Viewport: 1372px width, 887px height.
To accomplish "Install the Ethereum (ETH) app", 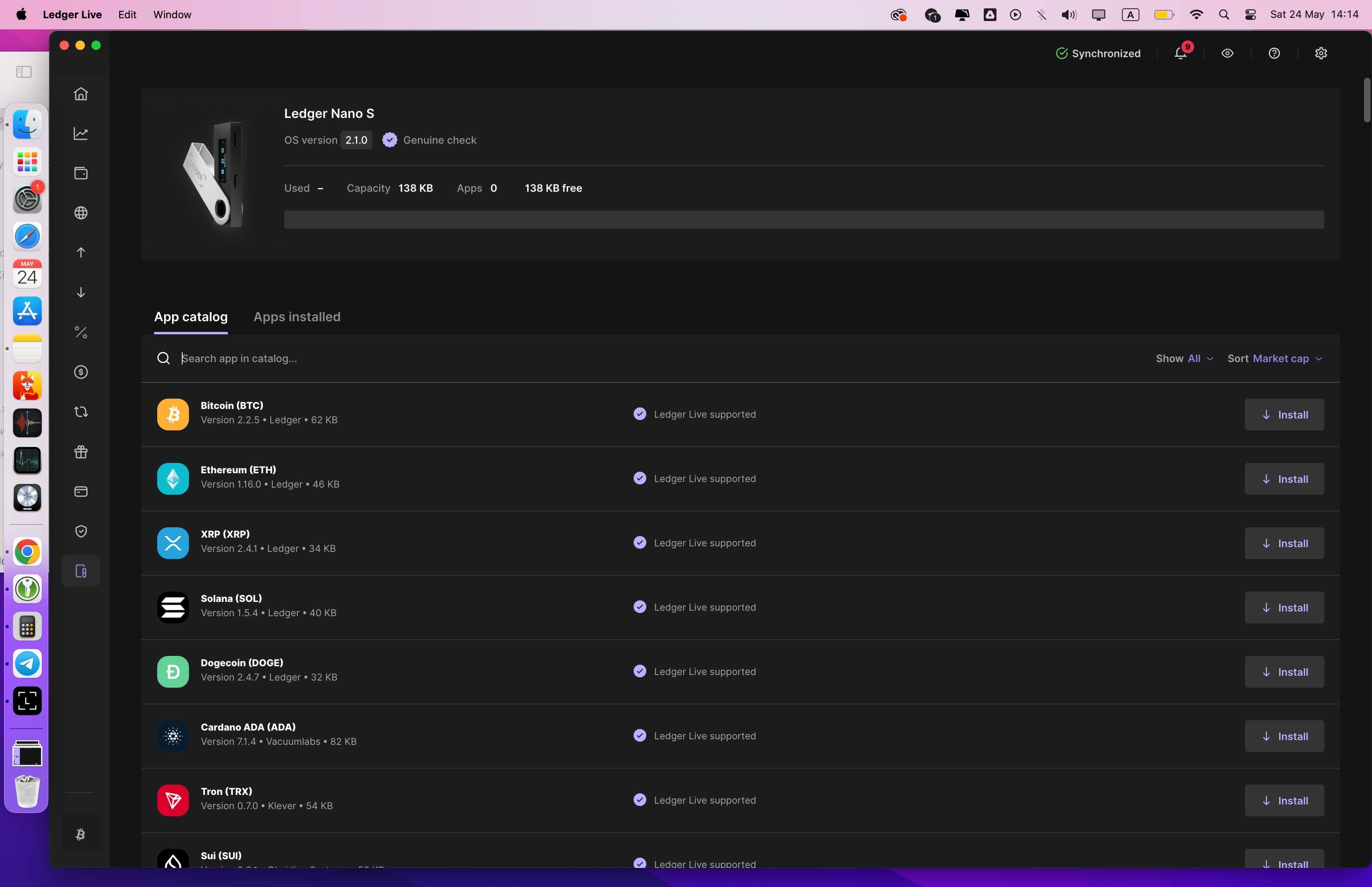I will [1284, 479].
